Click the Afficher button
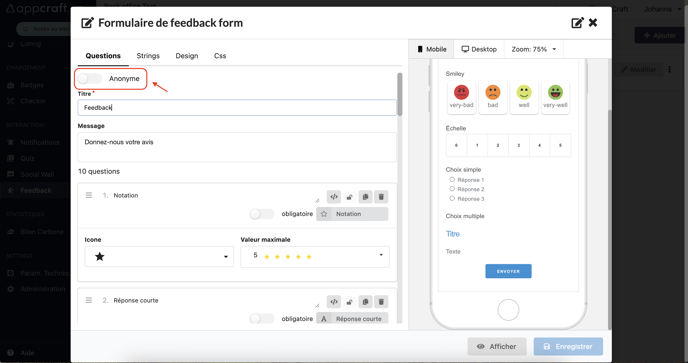 coord(497,346)
